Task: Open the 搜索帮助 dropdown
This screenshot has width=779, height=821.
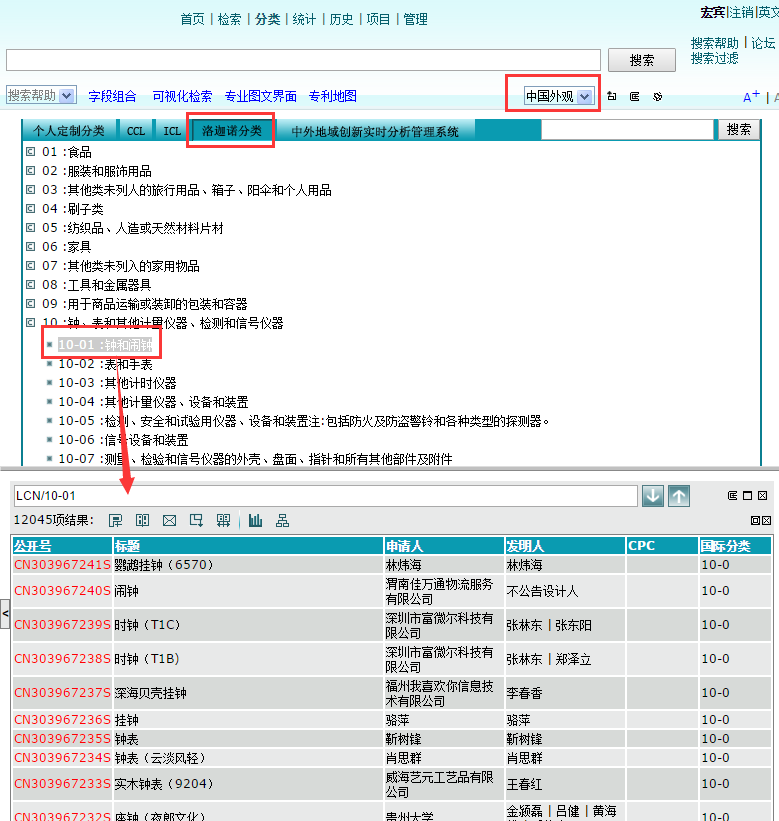Action: click(x=67, y=95)
